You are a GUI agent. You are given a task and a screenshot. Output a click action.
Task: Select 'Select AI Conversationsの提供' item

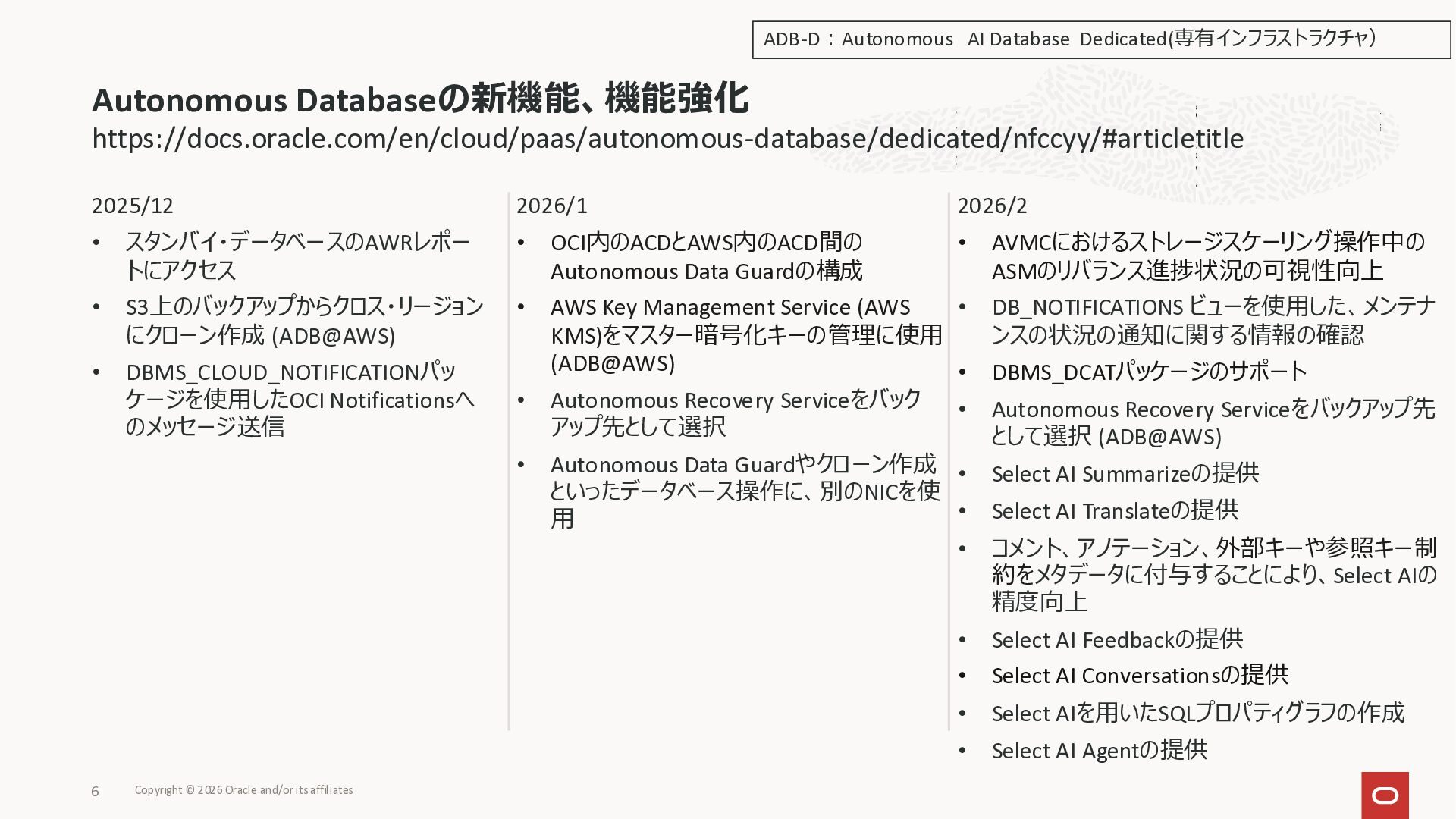[x=1140, y=675]
